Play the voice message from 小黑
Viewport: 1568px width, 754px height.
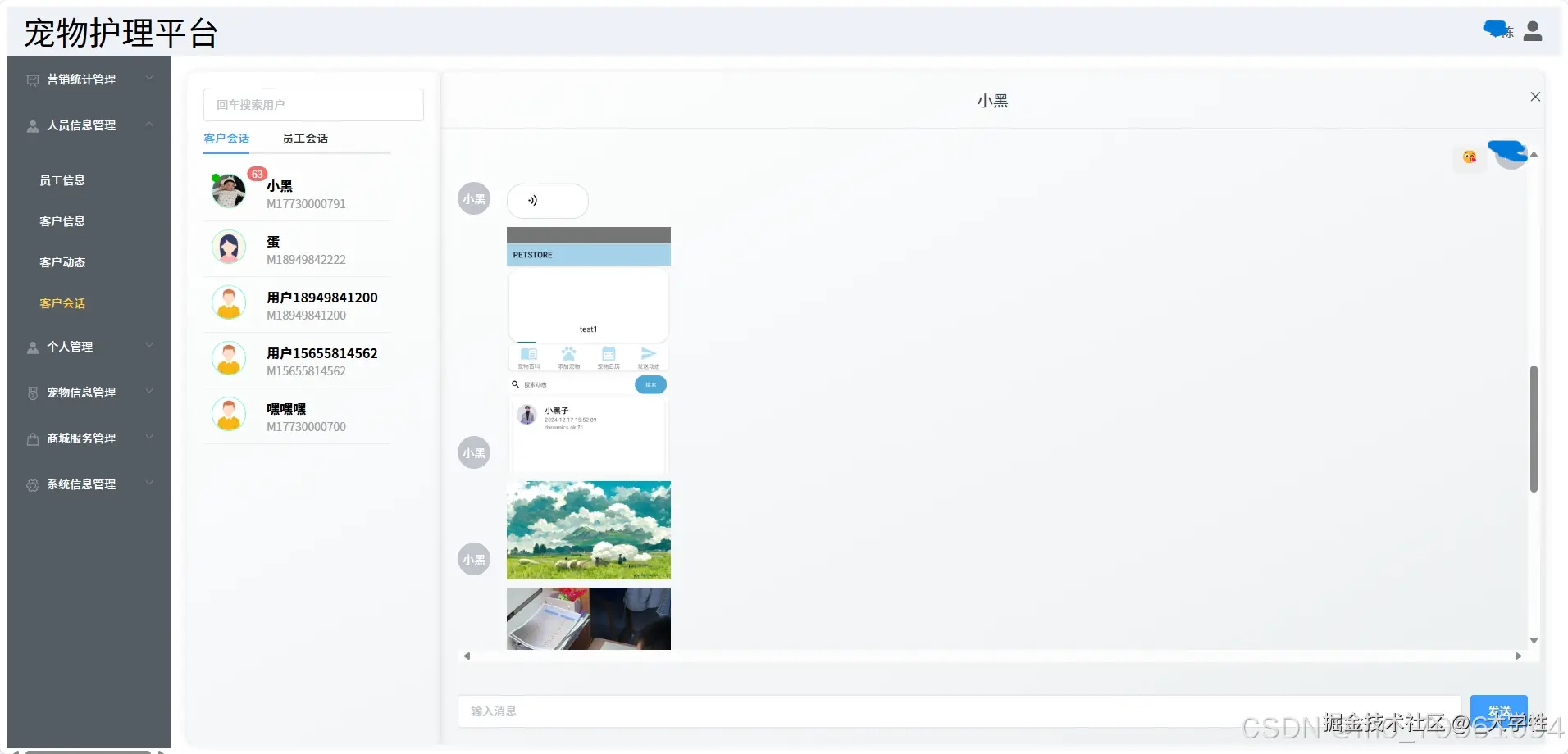[547, 201]
